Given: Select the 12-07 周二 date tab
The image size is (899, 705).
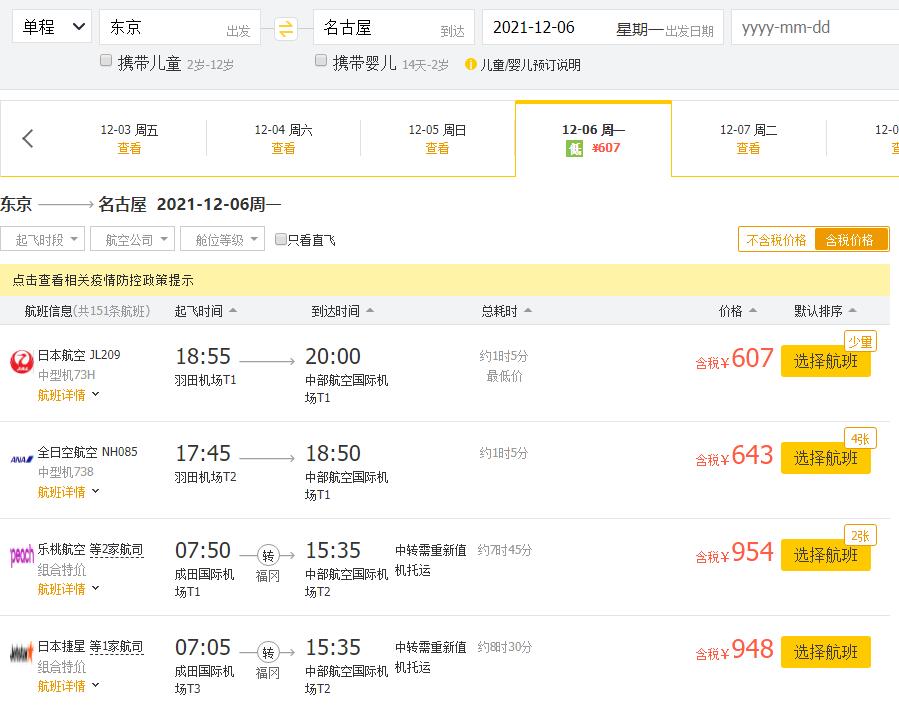Looking at the screenshot, I should point(748,139).
